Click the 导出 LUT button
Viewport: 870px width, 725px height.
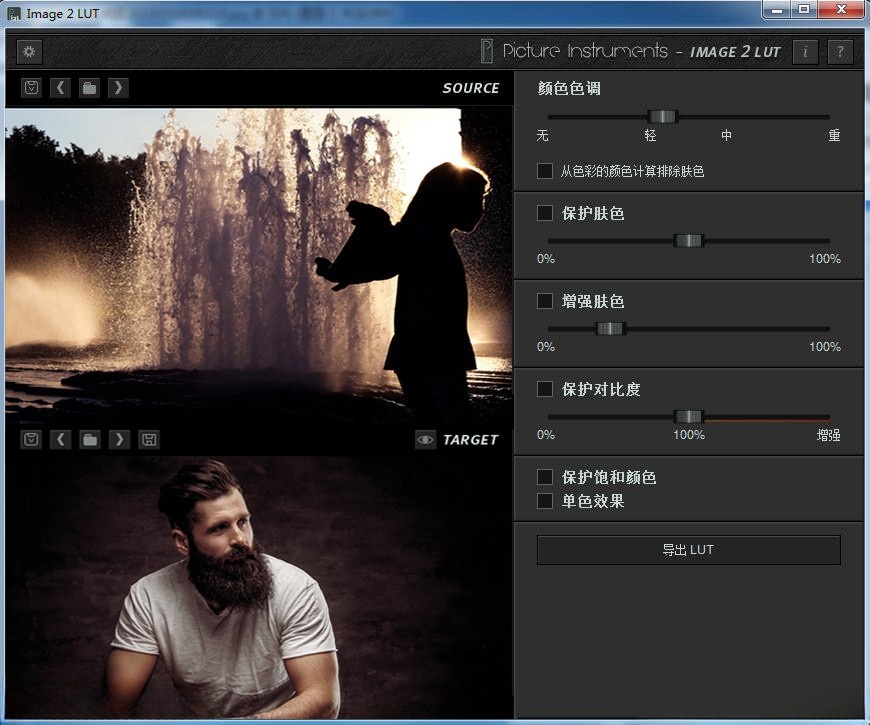tap(687, 549)
